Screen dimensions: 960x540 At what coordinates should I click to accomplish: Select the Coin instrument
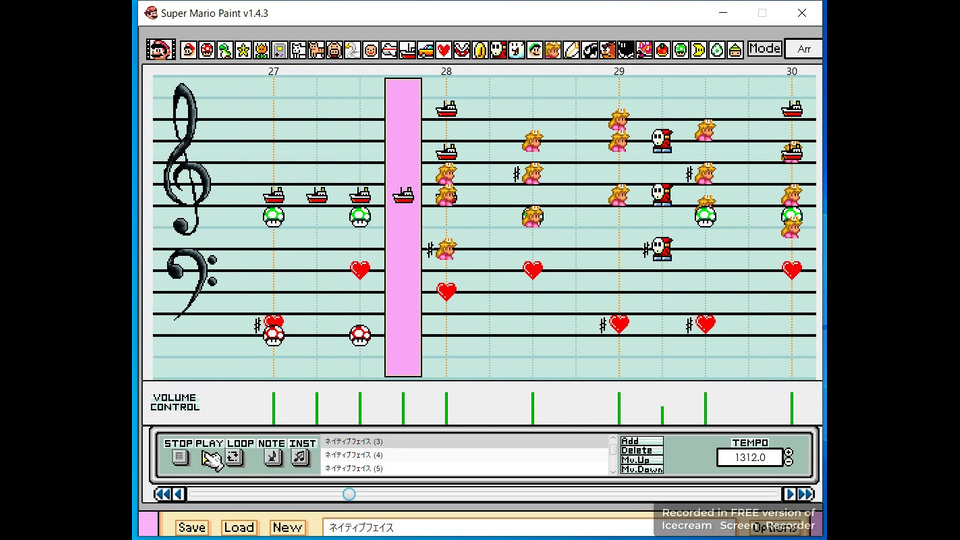click(x=480, y=50)
